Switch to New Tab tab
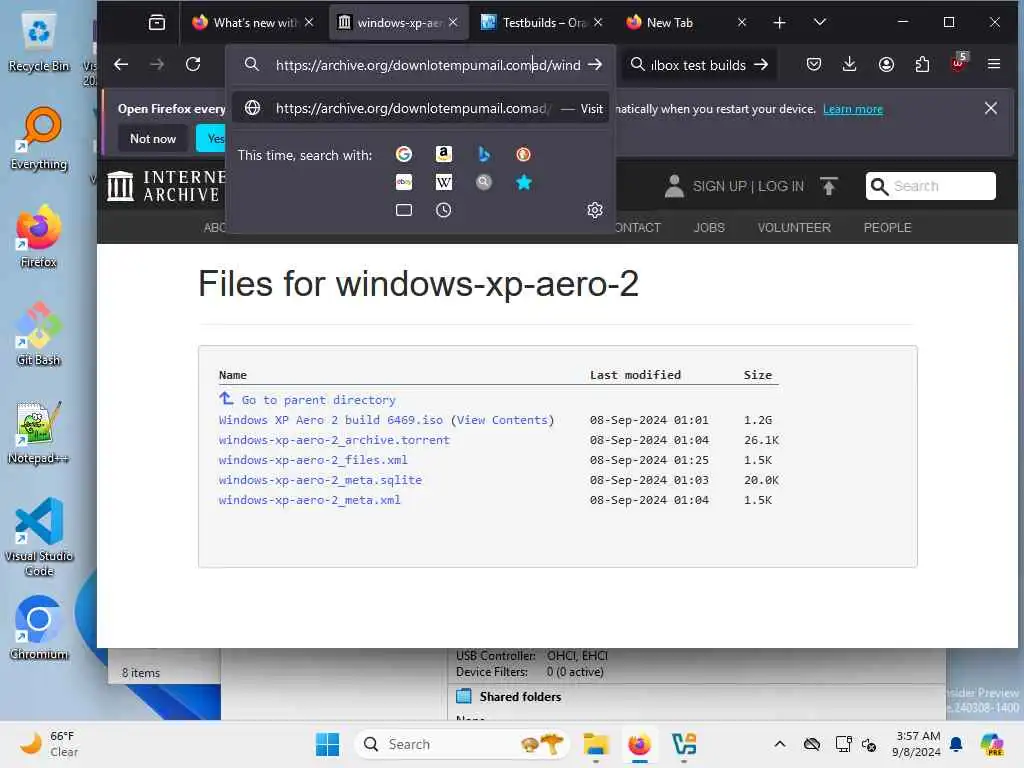This screenshot has height=768, width=1024. [x=686, y=22]
